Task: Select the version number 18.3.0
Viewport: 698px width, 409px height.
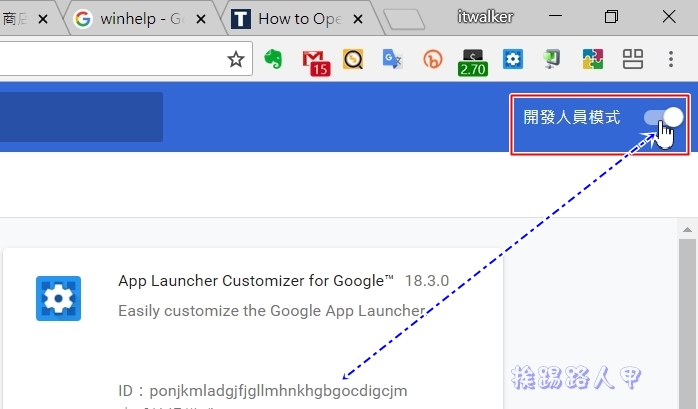Action: pyautogui.click(x=427, y=281)
